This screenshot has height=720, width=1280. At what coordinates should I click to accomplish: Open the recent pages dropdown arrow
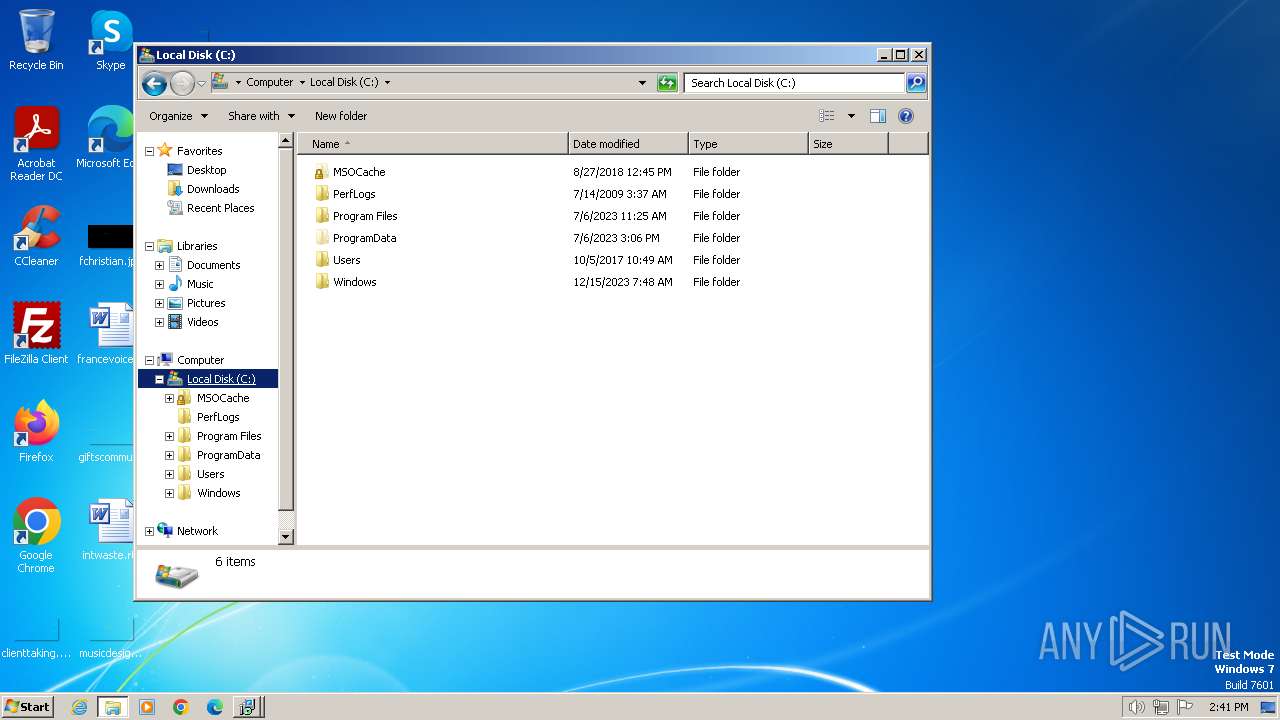click(x=201, y=83)
